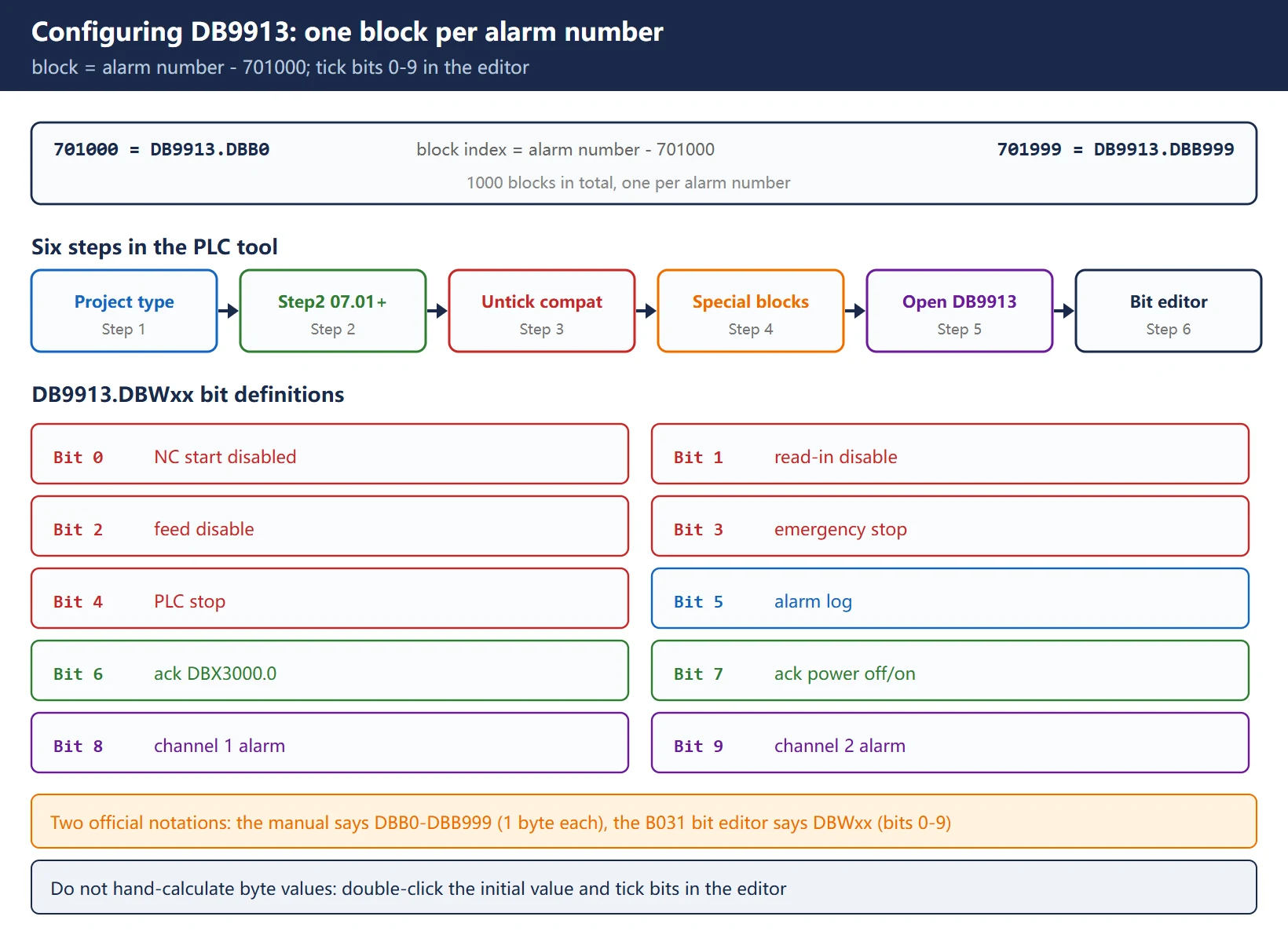Click the 'DB9913.DBWxx bit definitions' heading
Screen dimensions: 1288x942
(x=188, y=394)
